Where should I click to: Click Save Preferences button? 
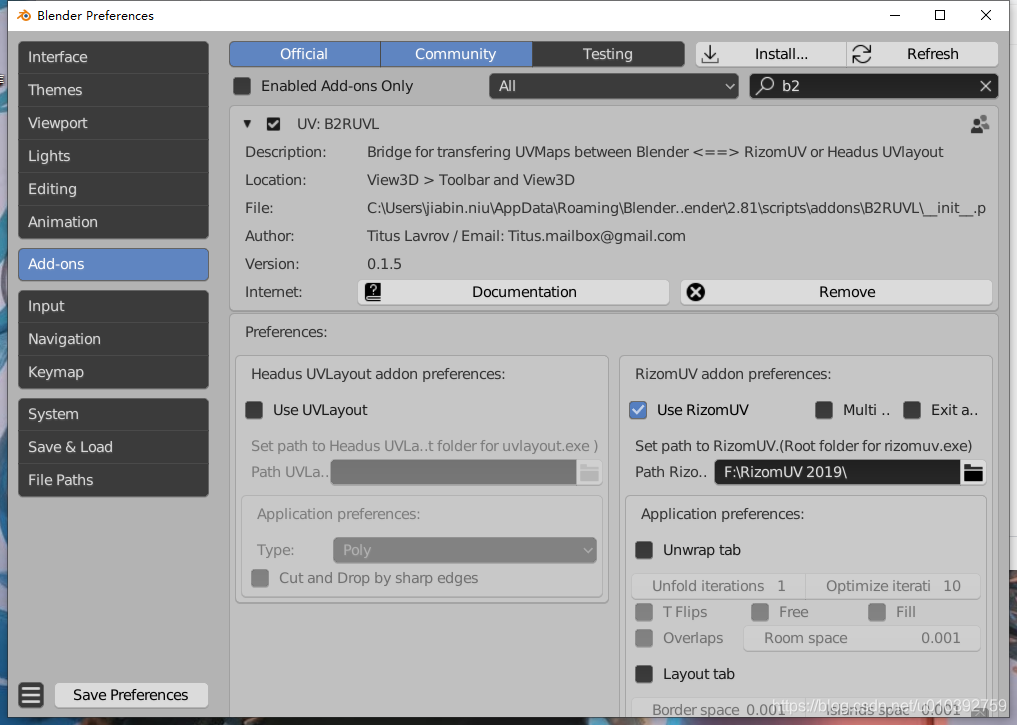point(131,695)
